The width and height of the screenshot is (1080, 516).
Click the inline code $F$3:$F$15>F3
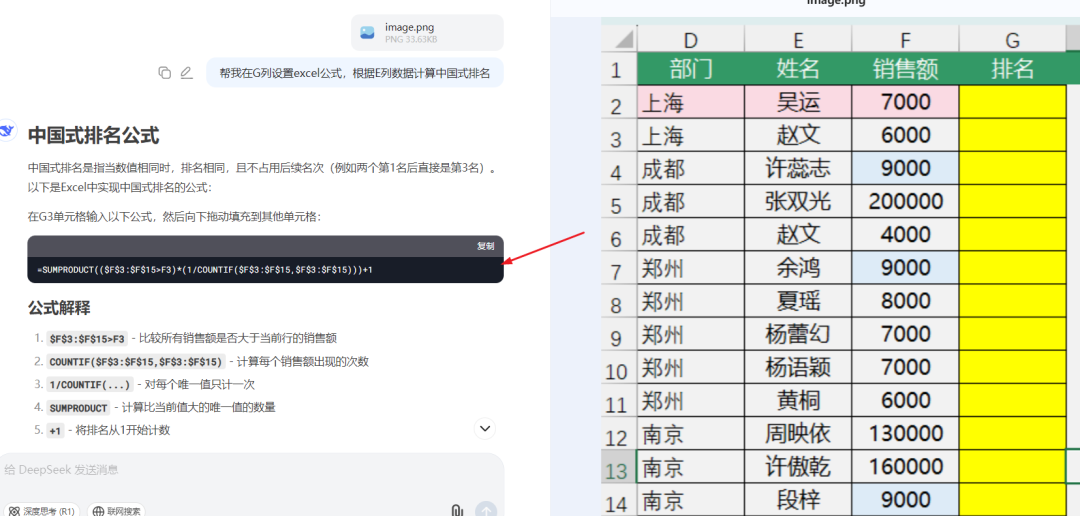pyautogui.click(x=87, y=338)
